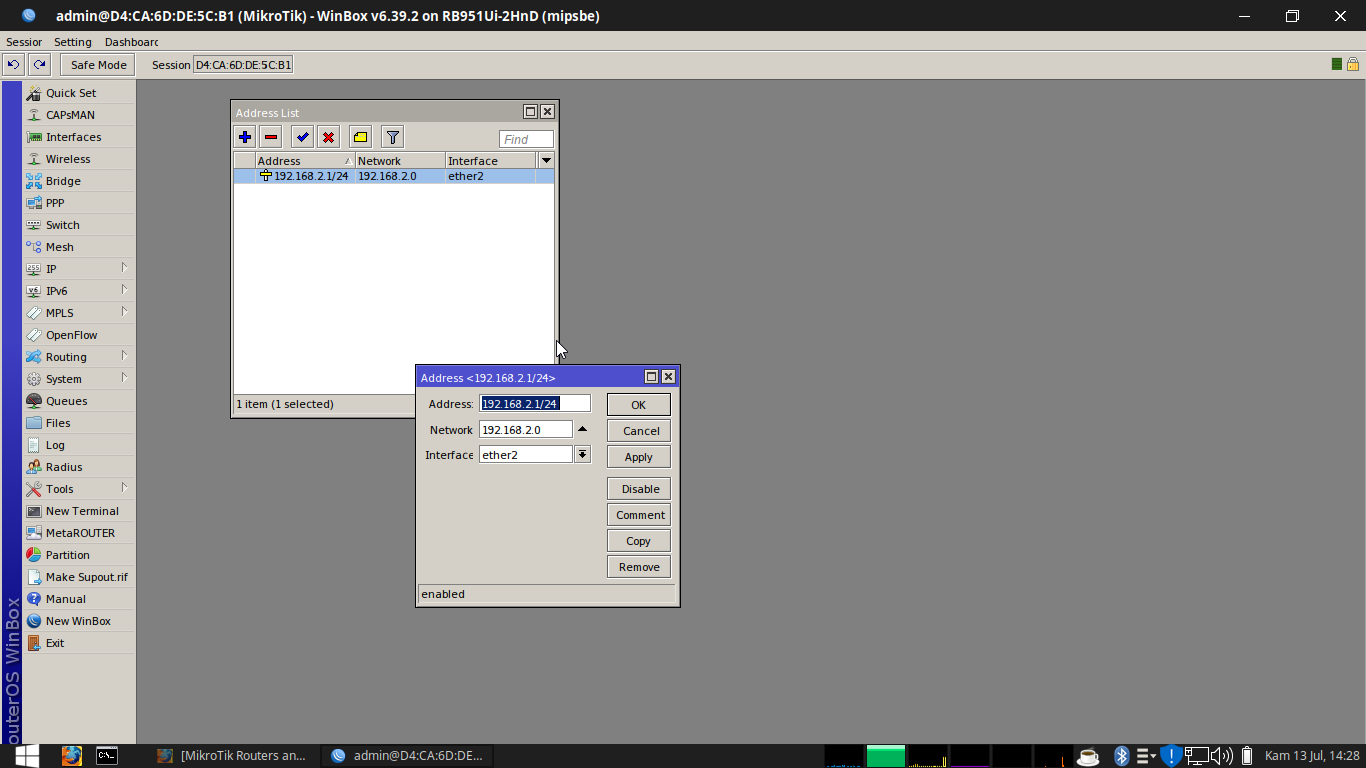Click the filter funnel icon

393,137
